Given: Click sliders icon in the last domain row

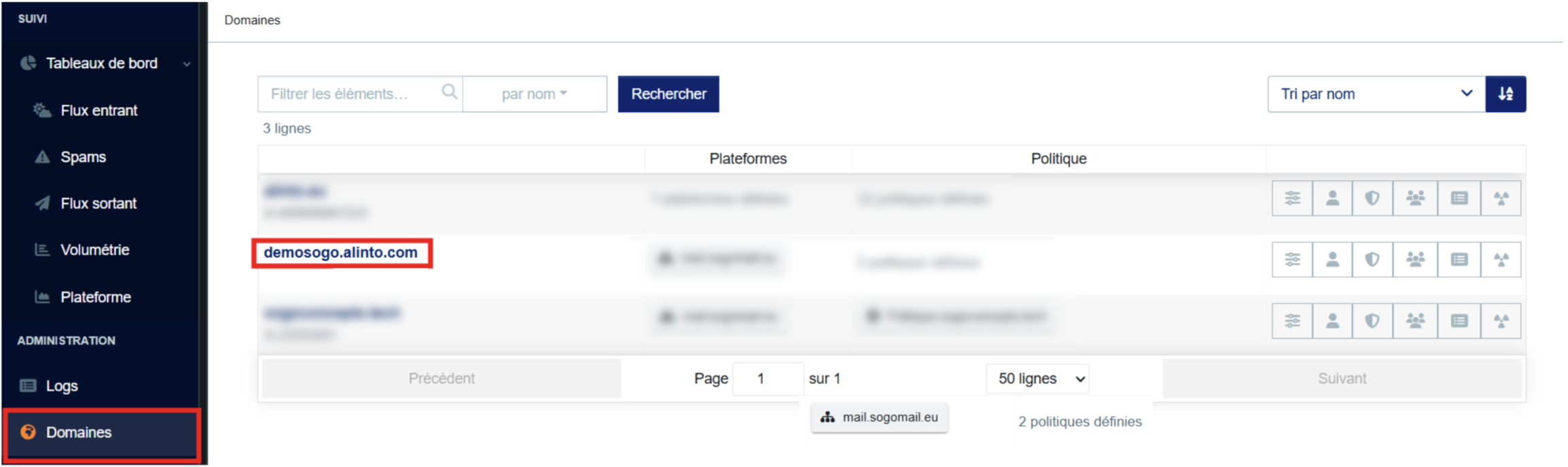Looking at the screenshot, I should [x=1292, y=321].
